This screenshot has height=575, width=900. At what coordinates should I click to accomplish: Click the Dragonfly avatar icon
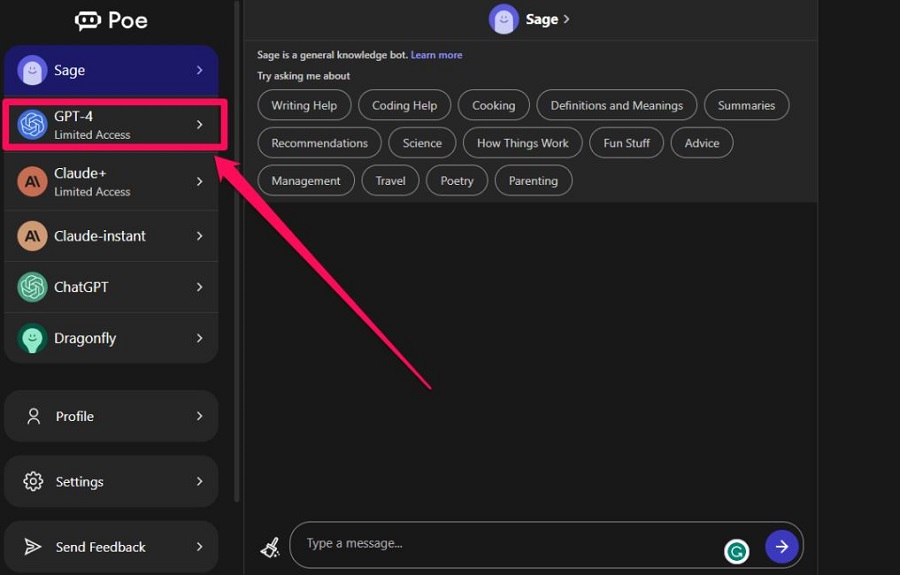click(32, 339)
